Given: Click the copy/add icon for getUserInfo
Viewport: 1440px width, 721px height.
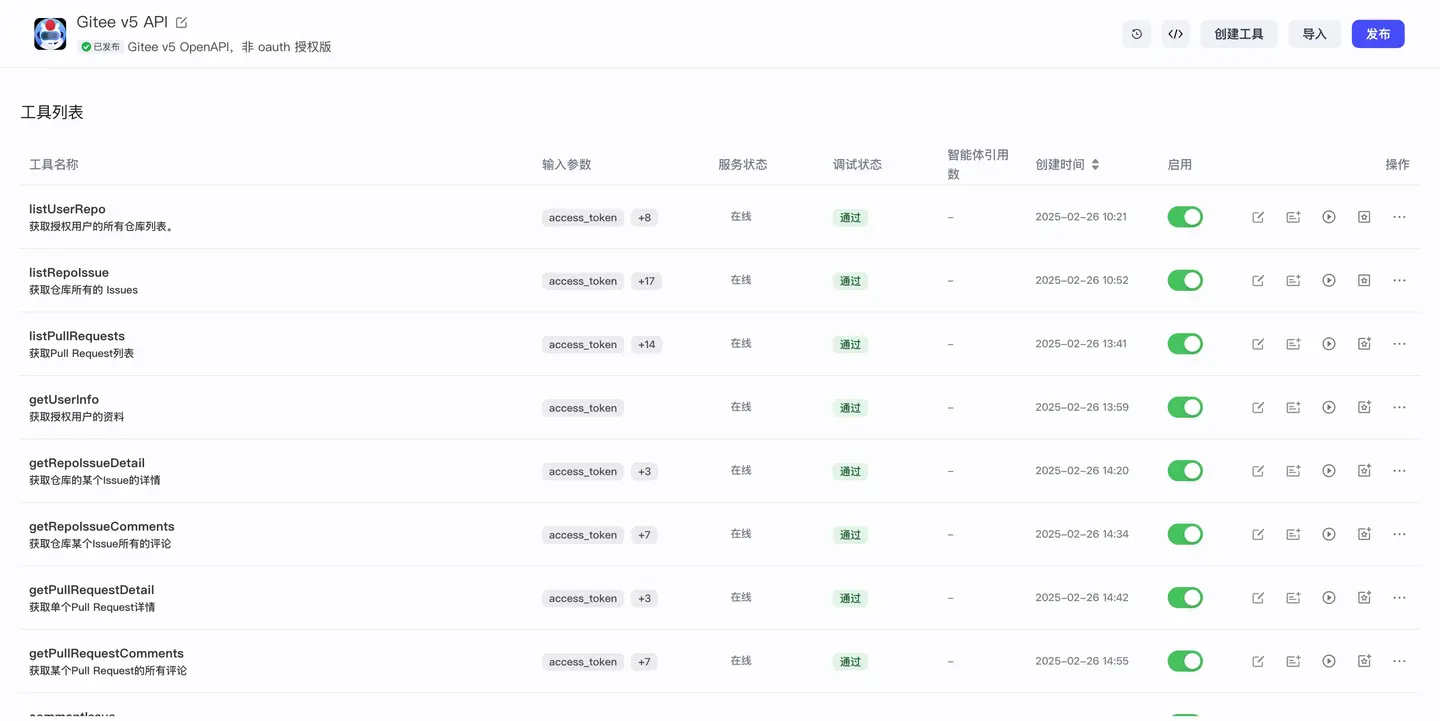Looking at the screenshot, I should tap(1293, 407).
